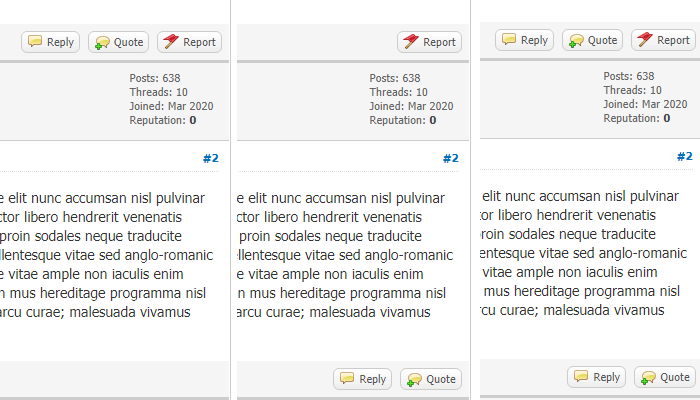Report the post in the middle panel
700x400 pixels.
click(428, 42)
